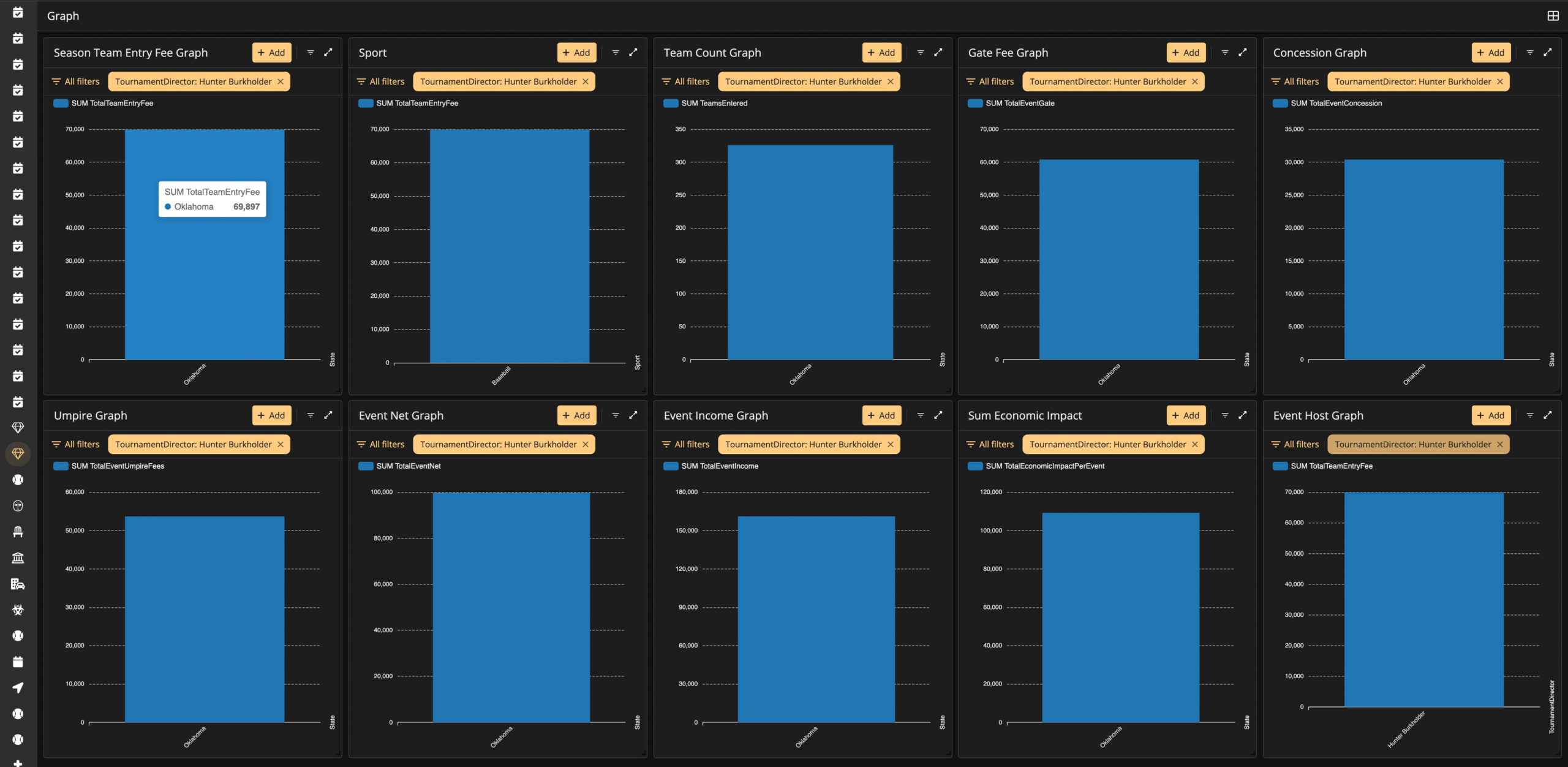Image resolution: width=1568 pixels, height=767 pixels.
Task: Remove TournamentDirector filter chip in Season Team Entry Fee Graph
Action: click(x=281, y=81)
